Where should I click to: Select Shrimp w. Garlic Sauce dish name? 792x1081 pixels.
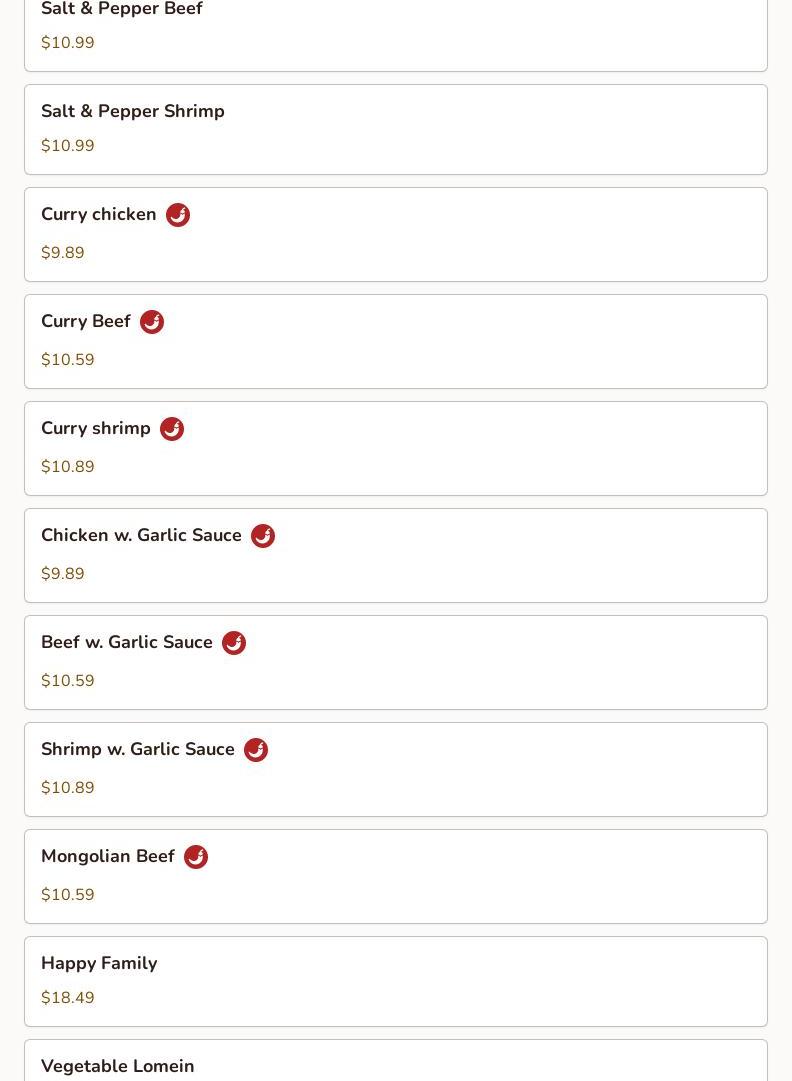tap(138, 749)
